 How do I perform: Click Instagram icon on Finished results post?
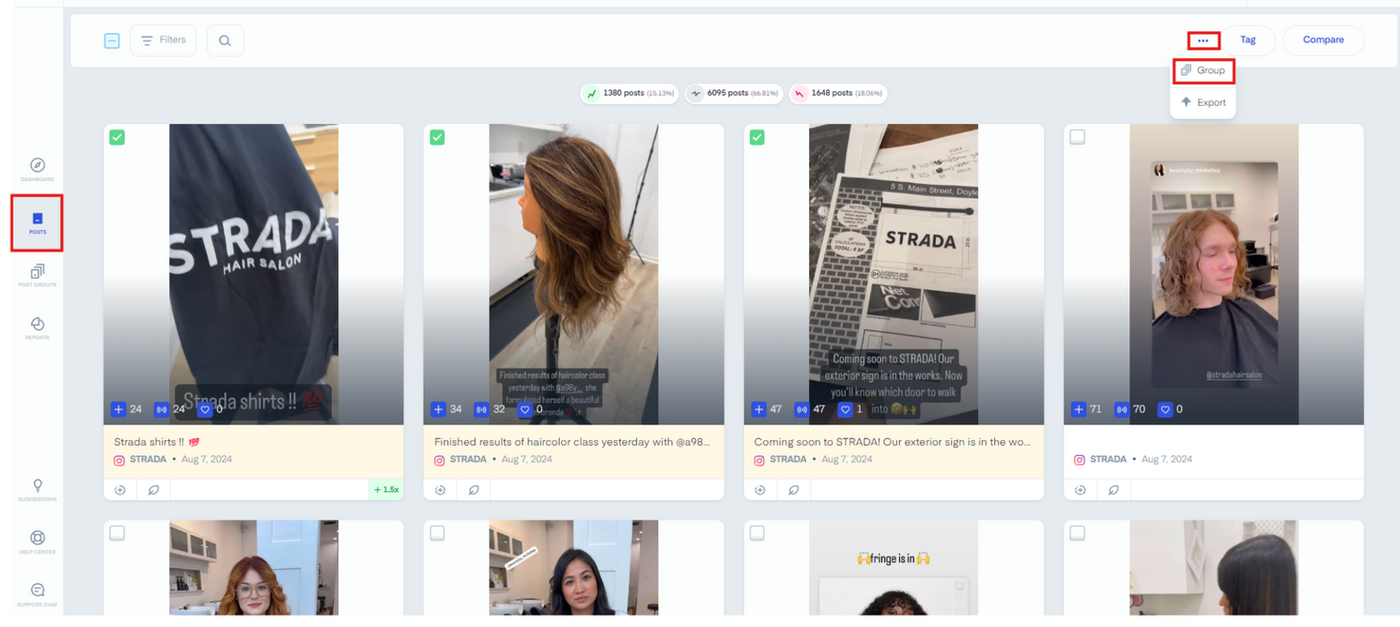(439, 460)
